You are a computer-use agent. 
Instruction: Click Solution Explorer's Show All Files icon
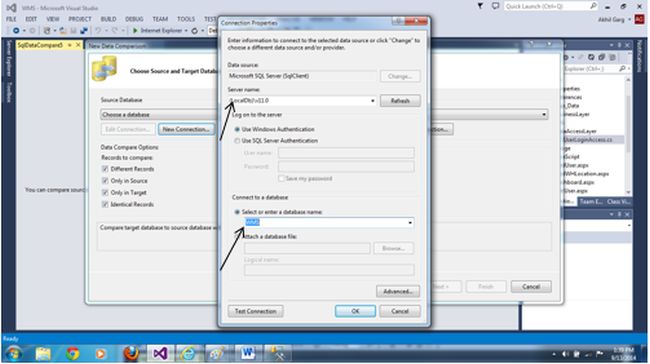(x=612, y=57)
